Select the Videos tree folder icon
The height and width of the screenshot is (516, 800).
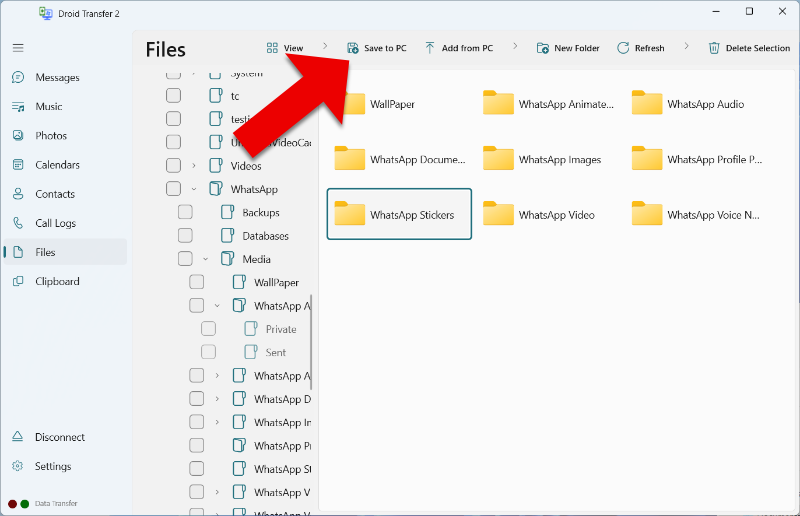(x=216, y=165)
